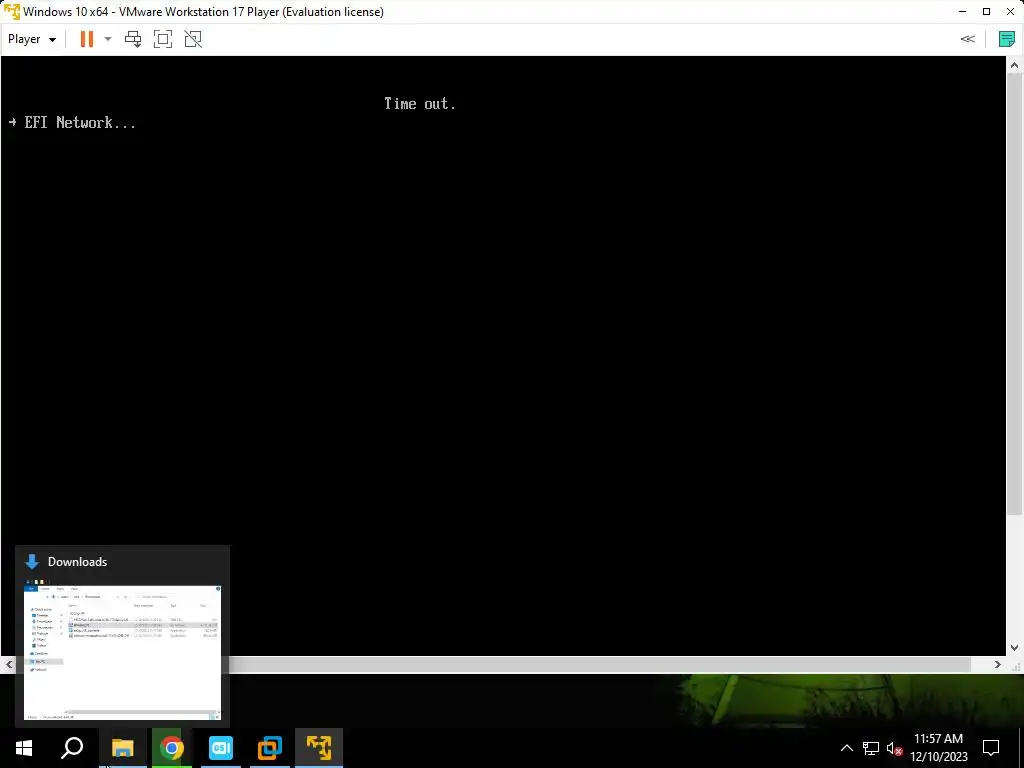Toggle Unity mode icon
The image size is (1024, 768).
193,39
